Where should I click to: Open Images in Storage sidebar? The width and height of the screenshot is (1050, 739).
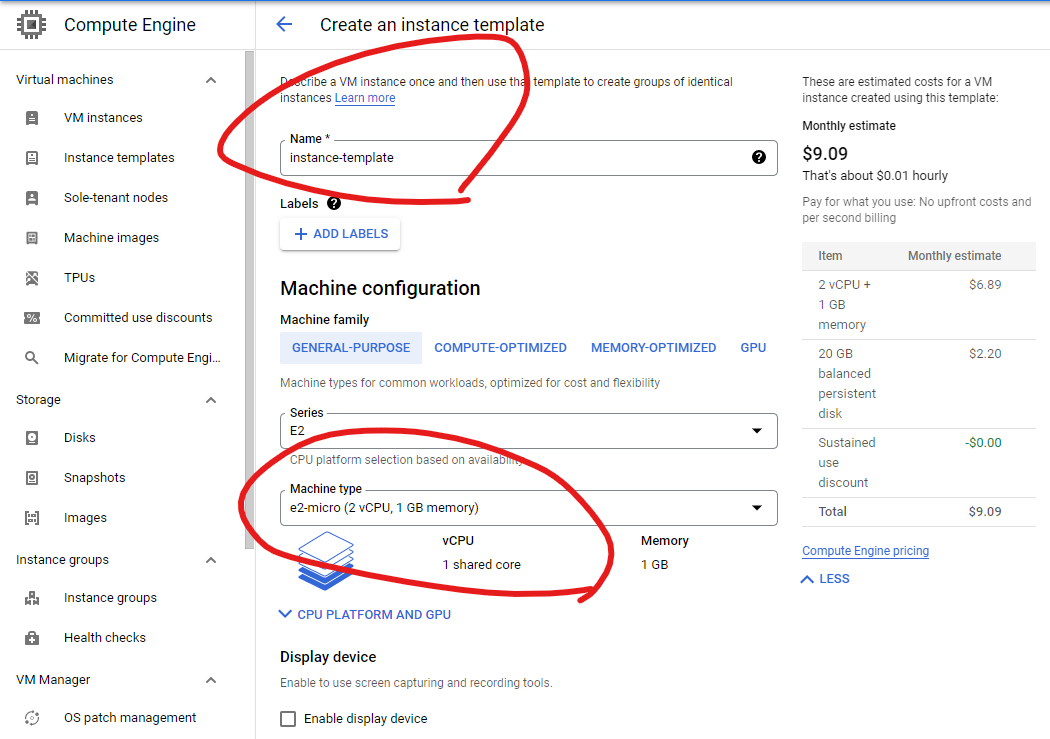(85, 517)
